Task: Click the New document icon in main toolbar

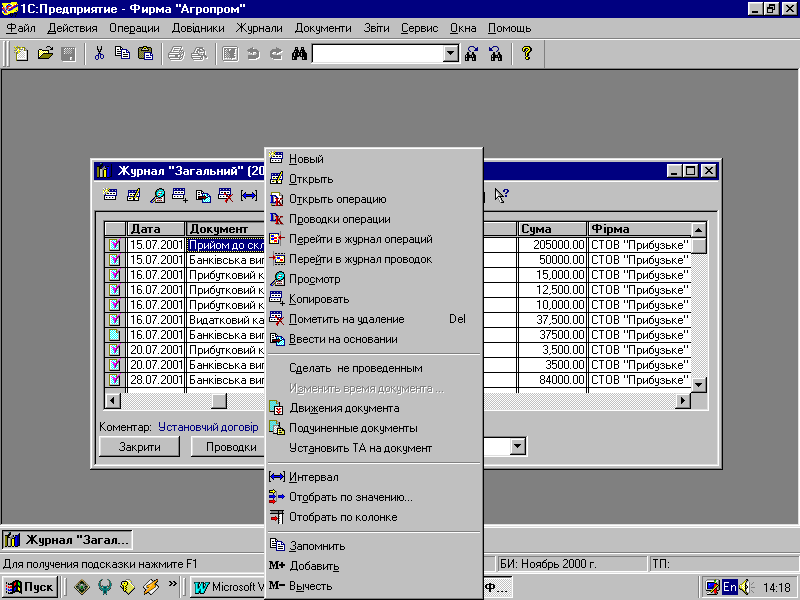Action: 21,54
